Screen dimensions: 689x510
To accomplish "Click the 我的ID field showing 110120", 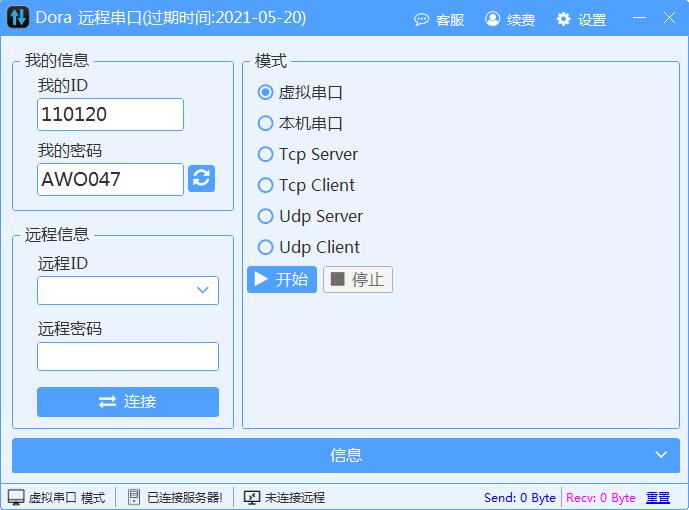I will pyautogui.click(x=110, y=114).
